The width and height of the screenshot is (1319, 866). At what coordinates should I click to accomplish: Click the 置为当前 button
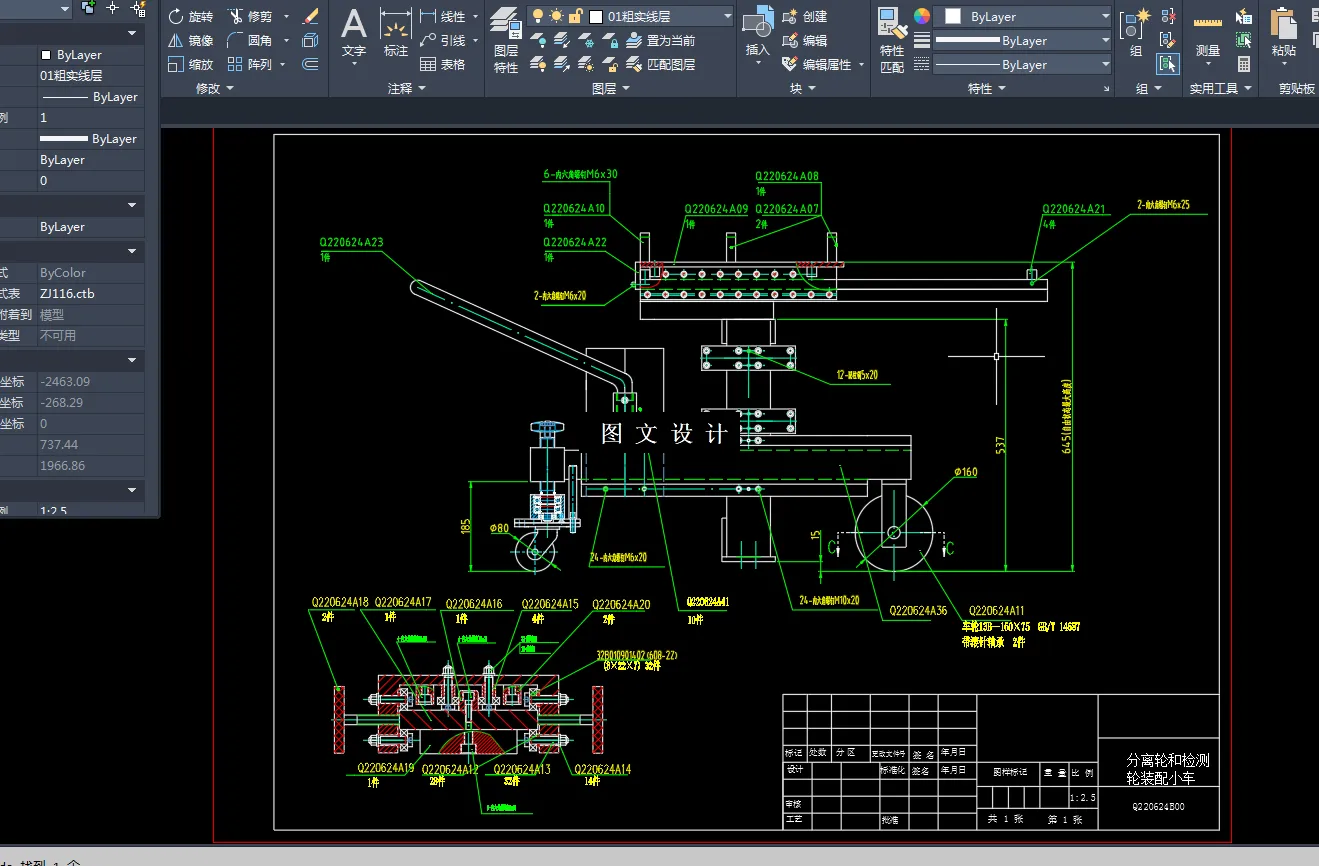click(660, 41)
